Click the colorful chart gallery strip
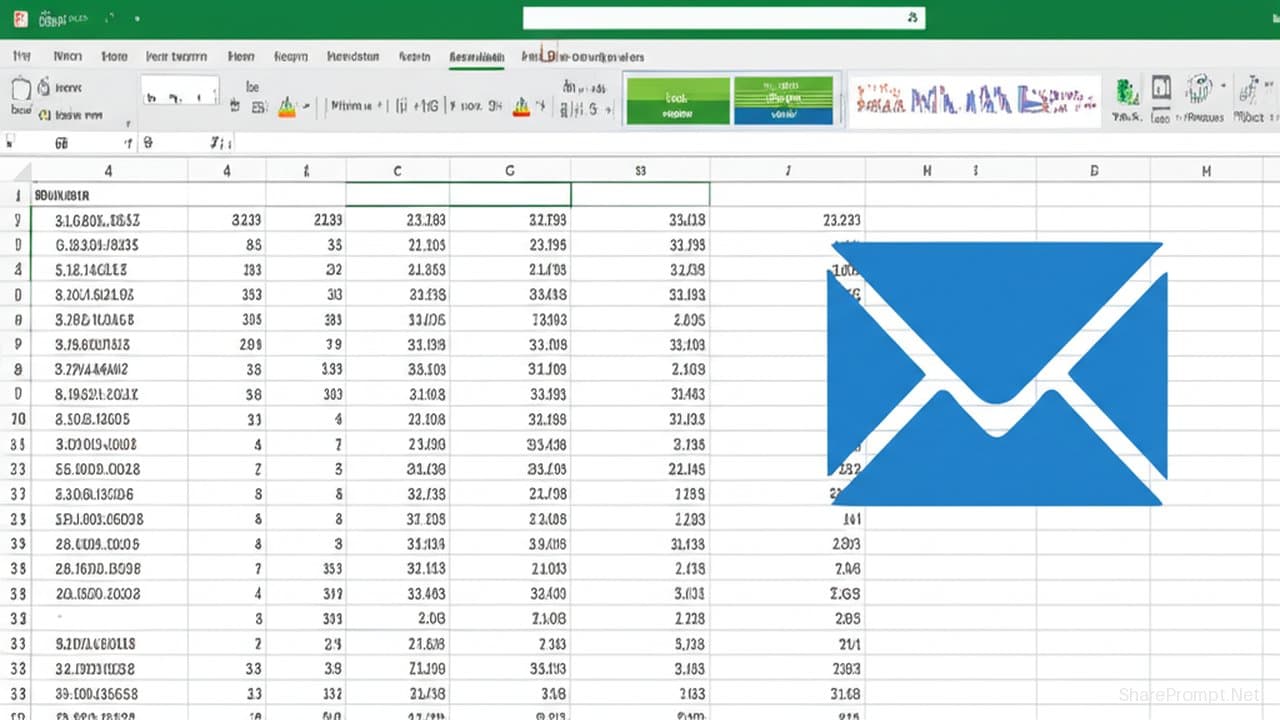 click(x=975, y=101)
